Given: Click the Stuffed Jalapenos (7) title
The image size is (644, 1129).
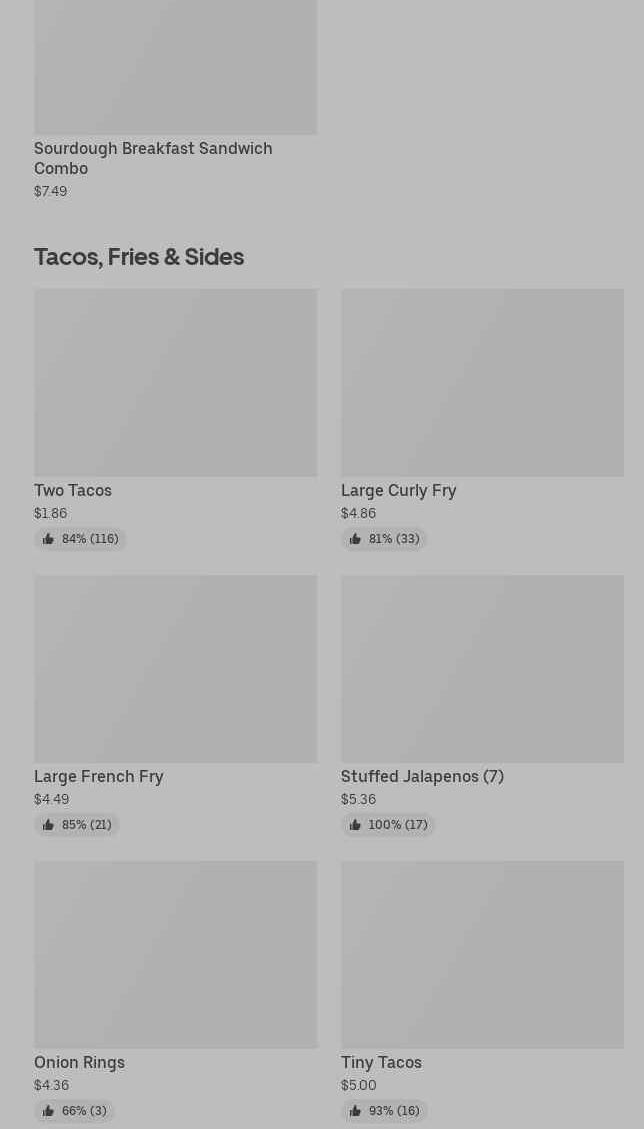Looking at the screenshot, I should coord(422,776).
